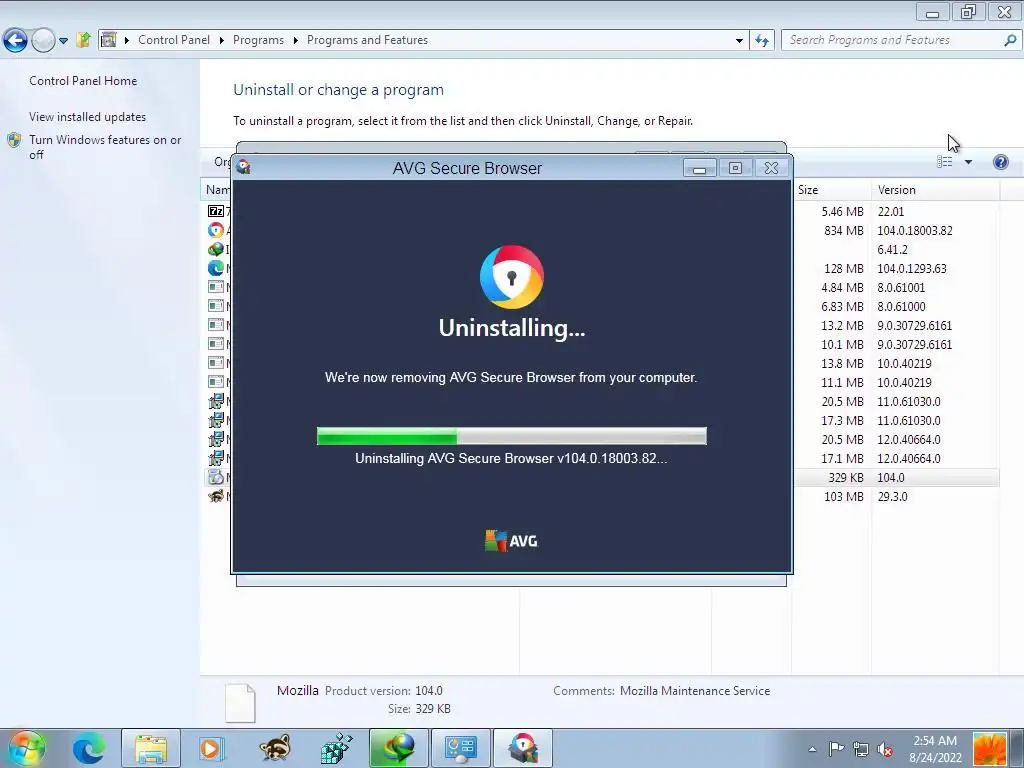
Task: Click the file thumbnail in details pane
Action: [240, 703]
